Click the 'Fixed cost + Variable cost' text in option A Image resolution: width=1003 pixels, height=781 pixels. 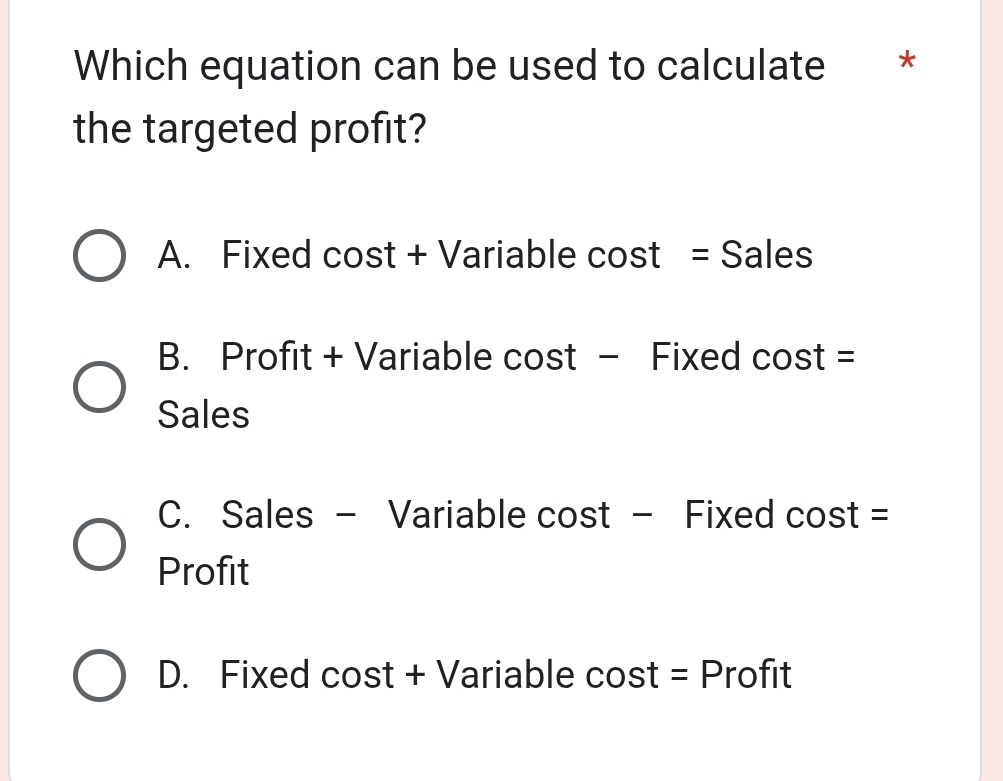point(440,255)
